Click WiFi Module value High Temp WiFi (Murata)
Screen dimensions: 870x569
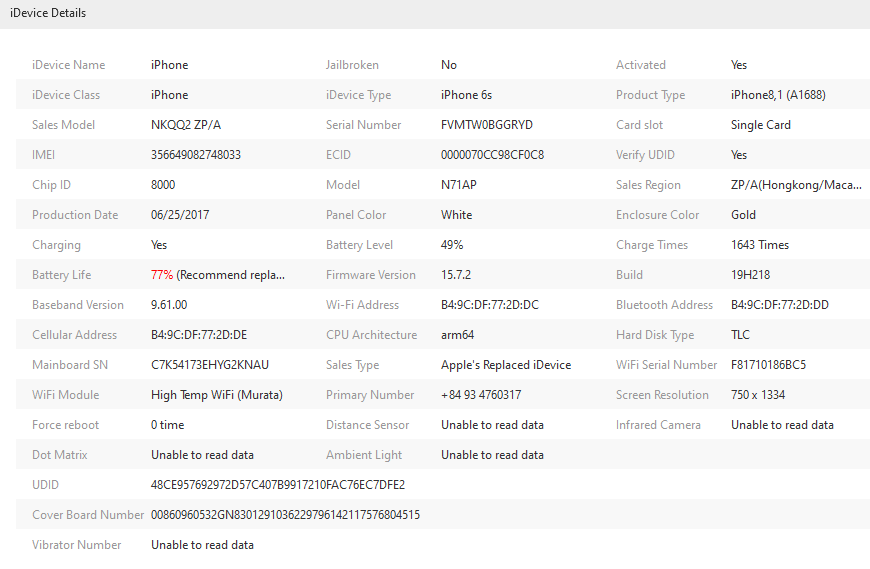pos(216,394)
